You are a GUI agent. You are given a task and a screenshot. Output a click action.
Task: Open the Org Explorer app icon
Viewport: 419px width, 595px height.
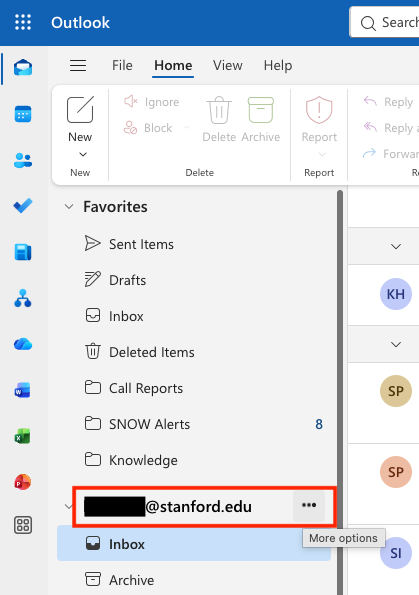click(23, 298)
